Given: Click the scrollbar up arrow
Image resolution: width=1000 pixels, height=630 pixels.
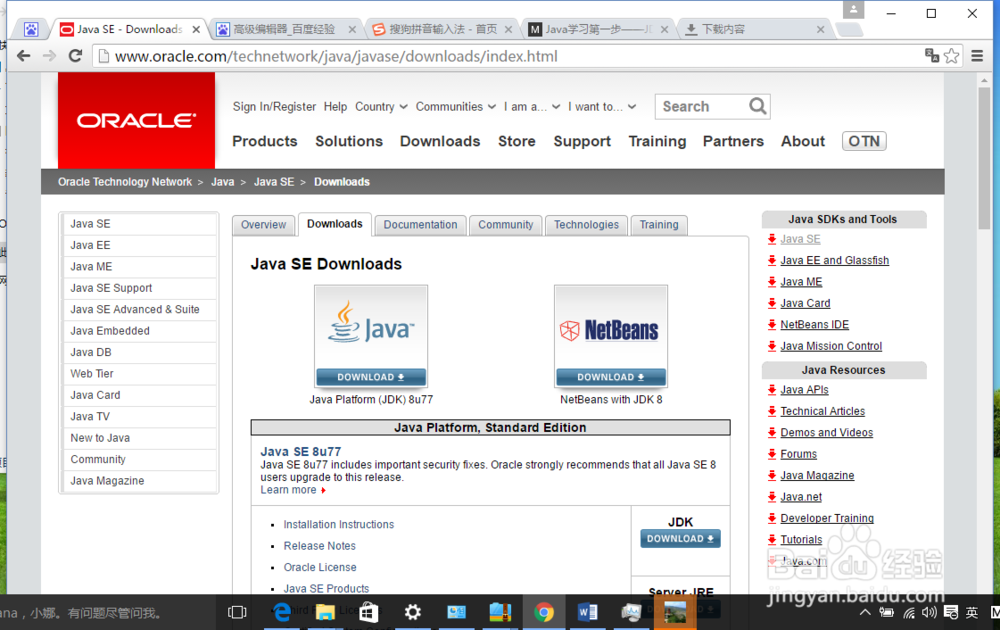Looking at the screenshot, I should point(984,80).
